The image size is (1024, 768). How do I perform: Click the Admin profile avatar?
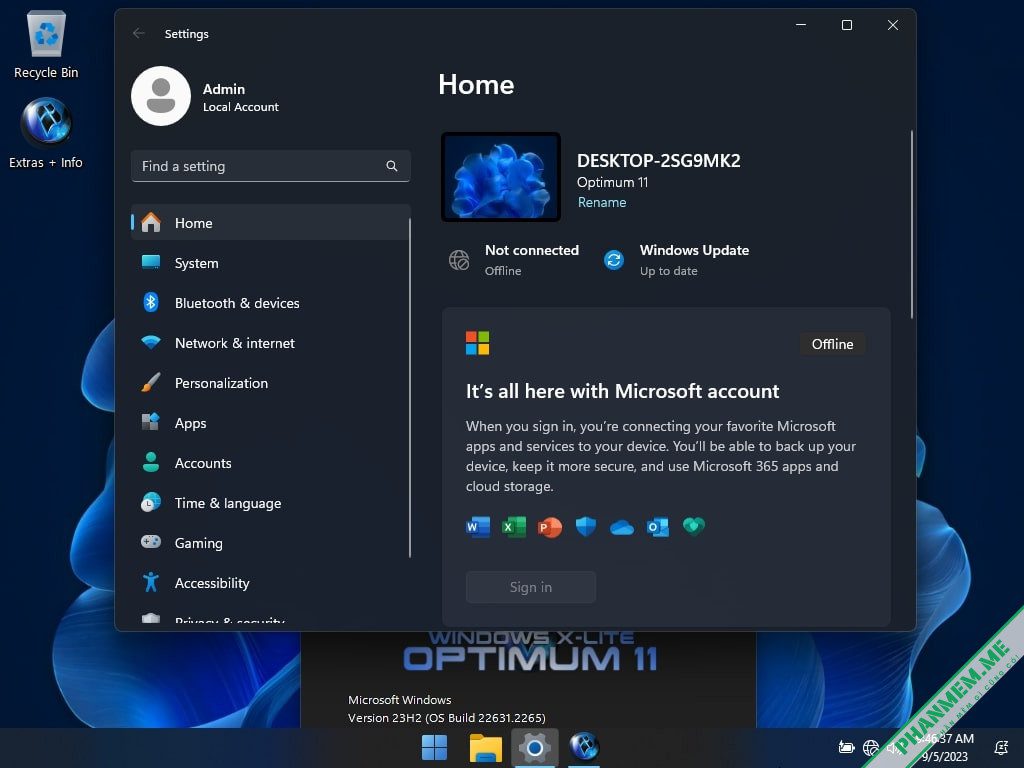point(161,96)
